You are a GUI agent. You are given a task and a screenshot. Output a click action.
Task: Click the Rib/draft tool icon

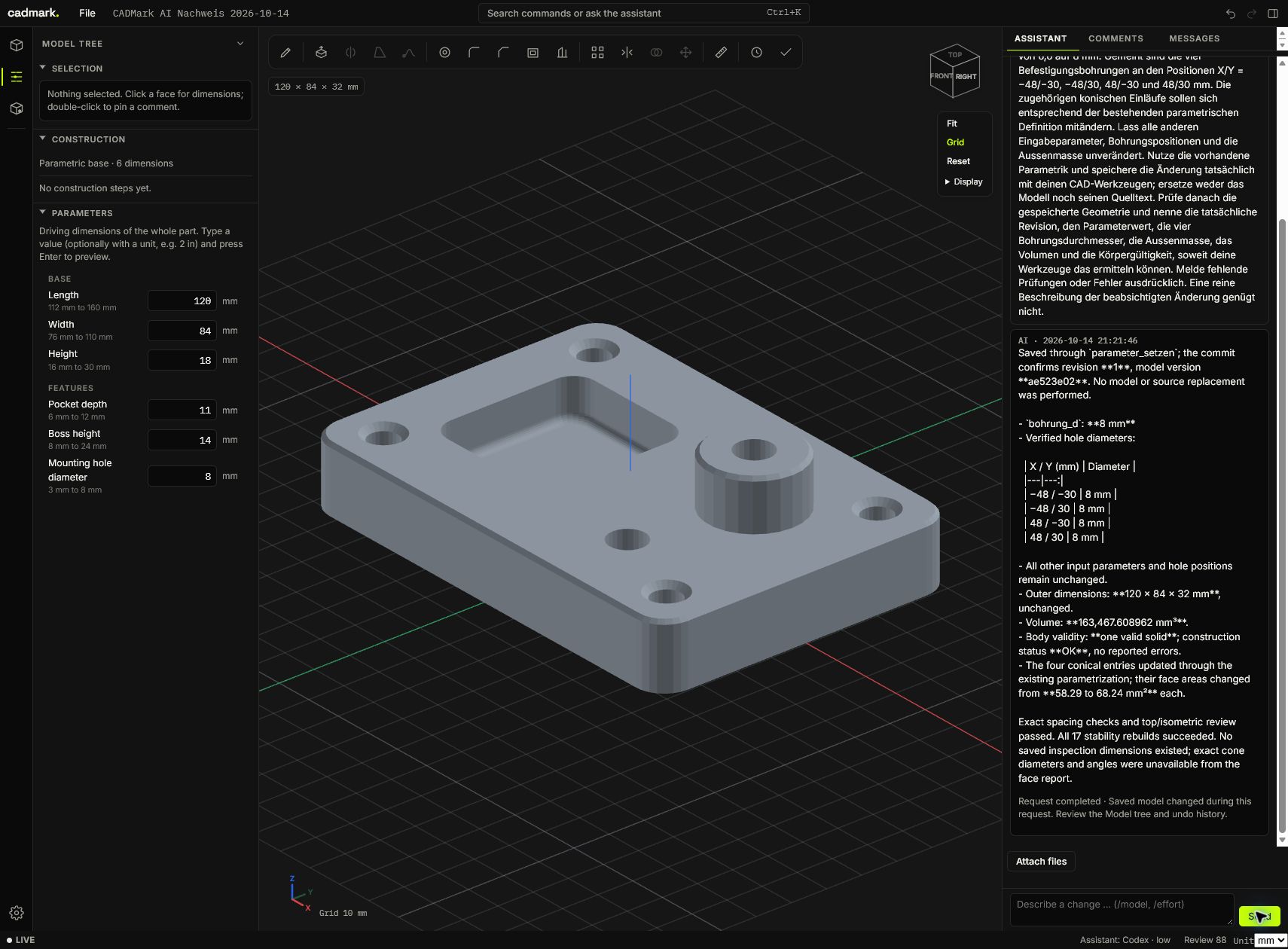[x=562, y=53]
